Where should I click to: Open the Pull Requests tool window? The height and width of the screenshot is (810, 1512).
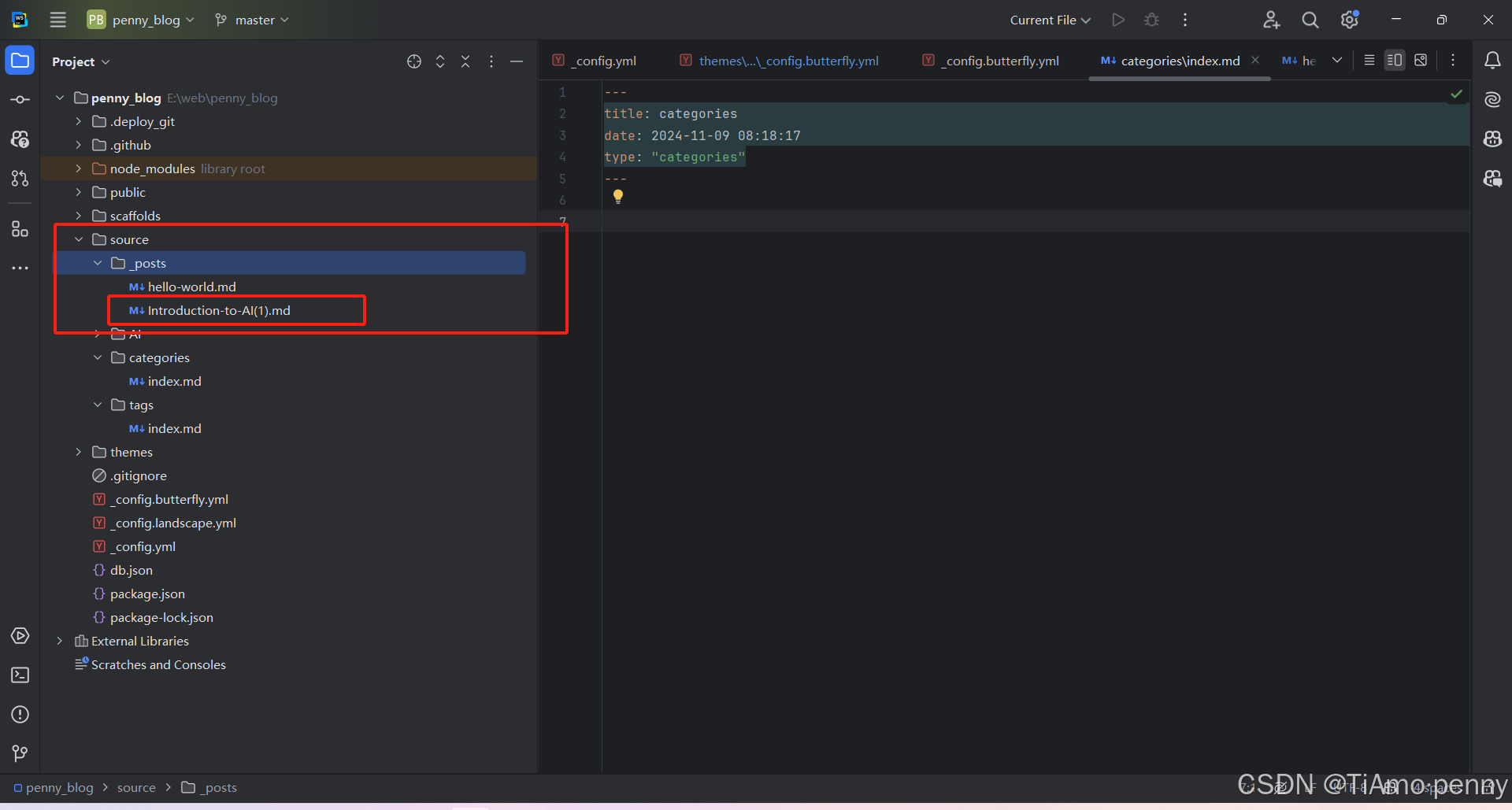(20, 179)
